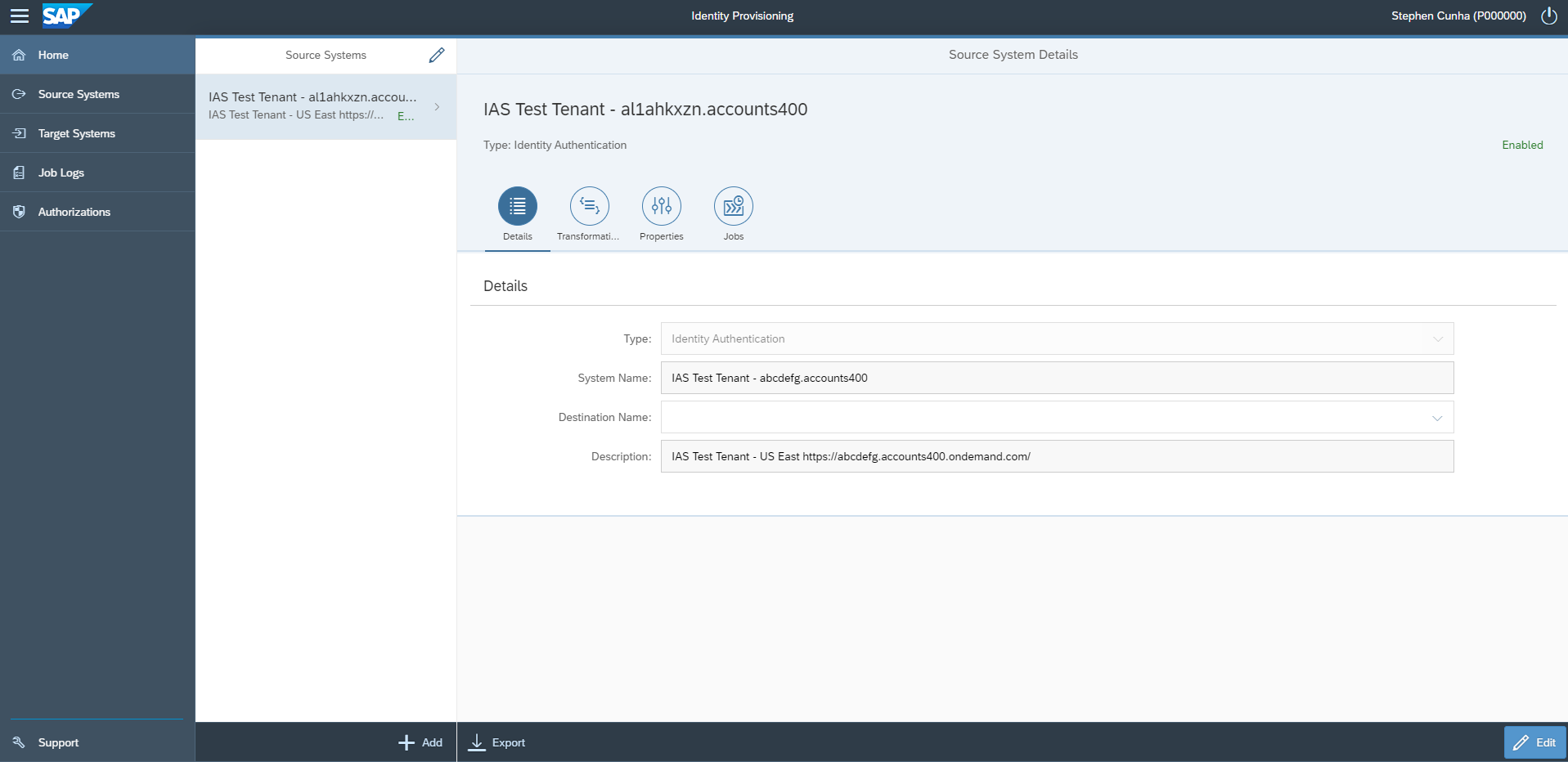This screenshot has height=762, width=1568.
Task: Click the Description input field
Action: pyautogui.click(x=1057, y=456)
